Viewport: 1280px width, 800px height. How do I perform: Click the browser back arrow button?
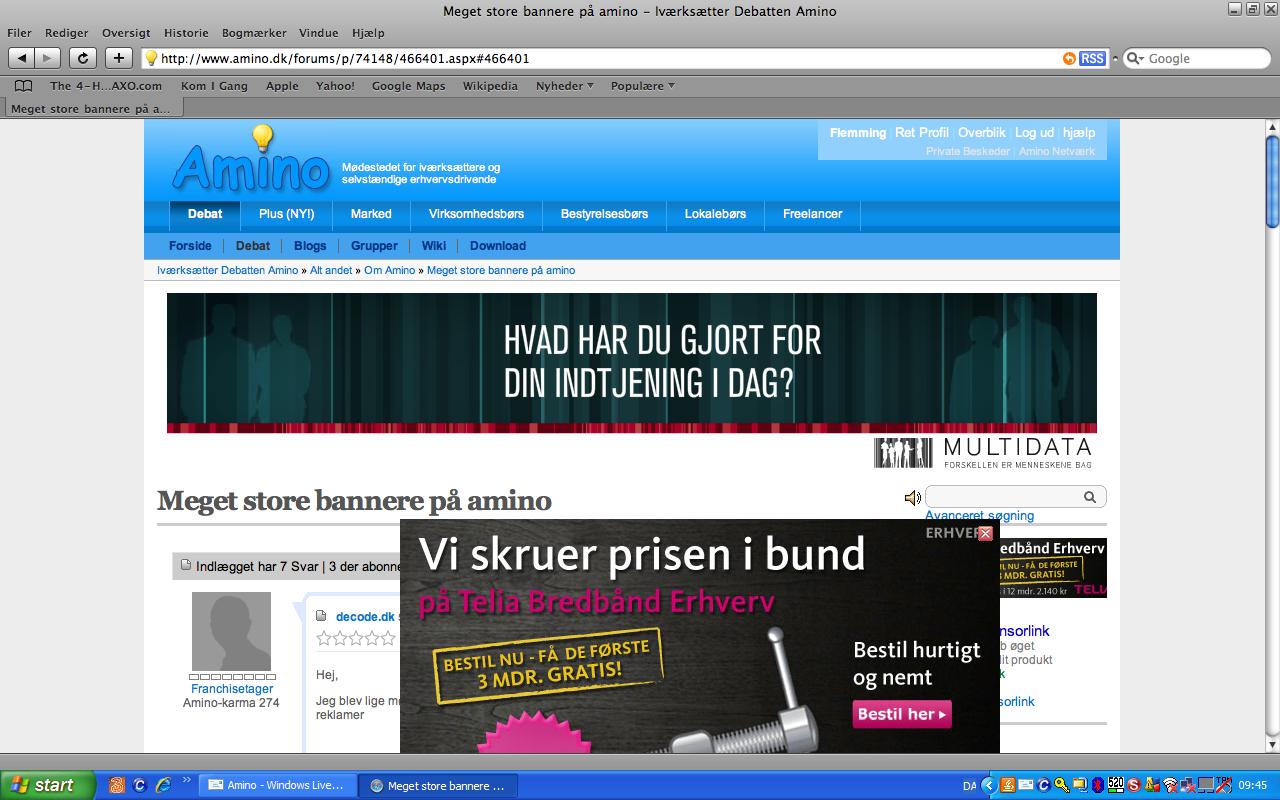(x=22, y=58)
